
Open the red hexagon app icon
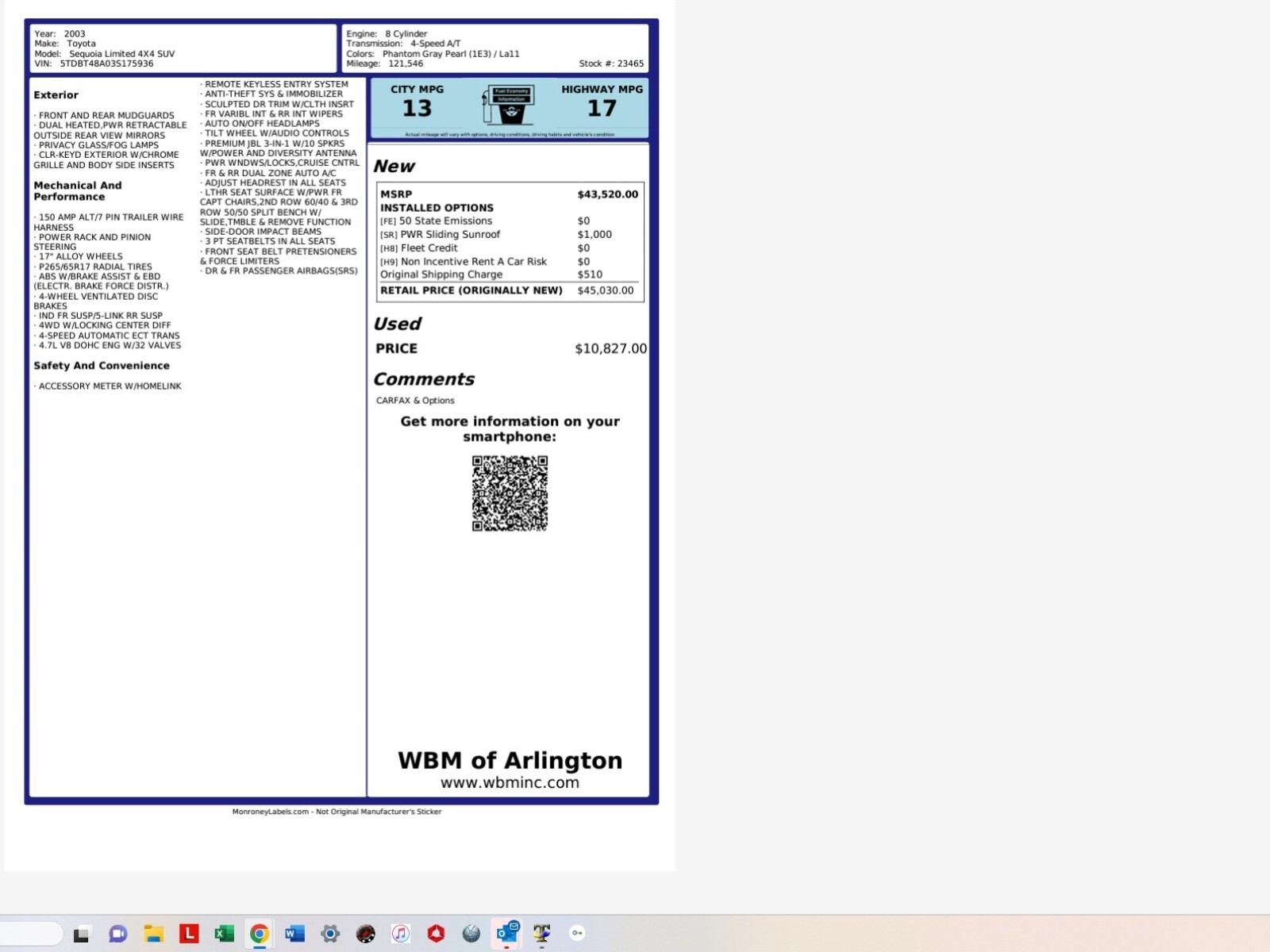[x=436, y=934]
